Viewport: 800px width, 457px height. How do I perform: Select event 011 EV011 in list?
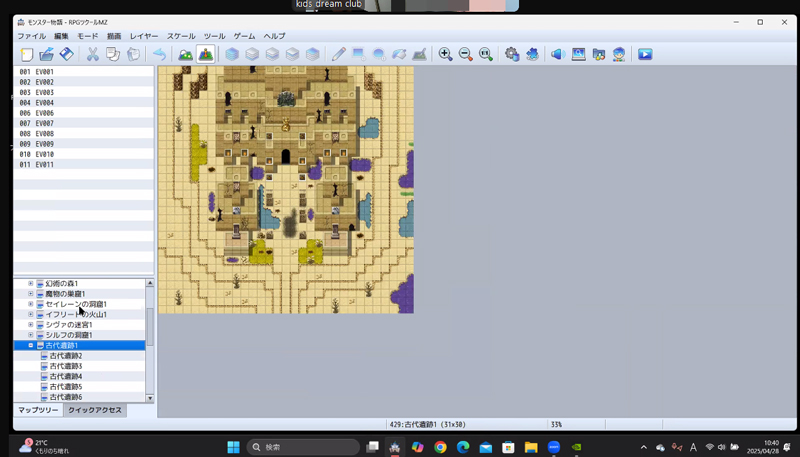84,164
